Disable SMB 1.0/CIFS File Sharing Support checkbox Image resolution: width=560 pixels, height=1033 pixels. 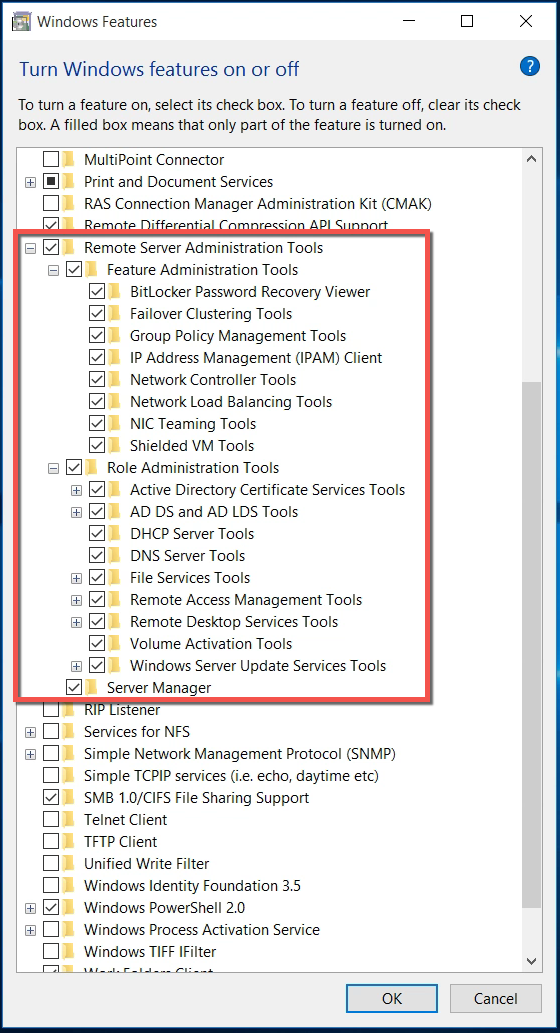[x=51, y=798]
